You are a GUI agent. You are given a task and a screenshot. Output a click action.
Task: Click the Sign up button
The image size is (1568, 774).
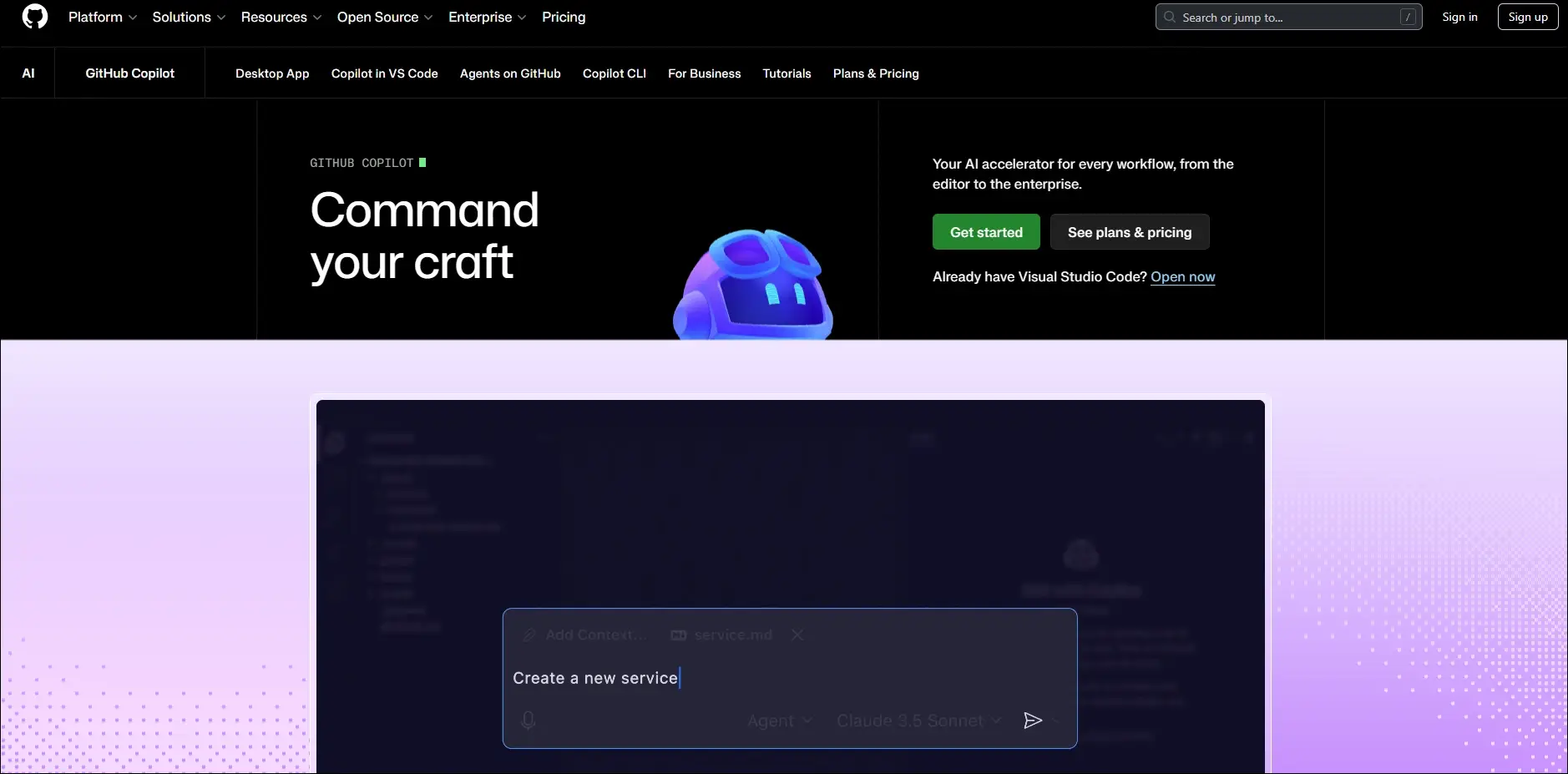click(x=1528, y=17)
